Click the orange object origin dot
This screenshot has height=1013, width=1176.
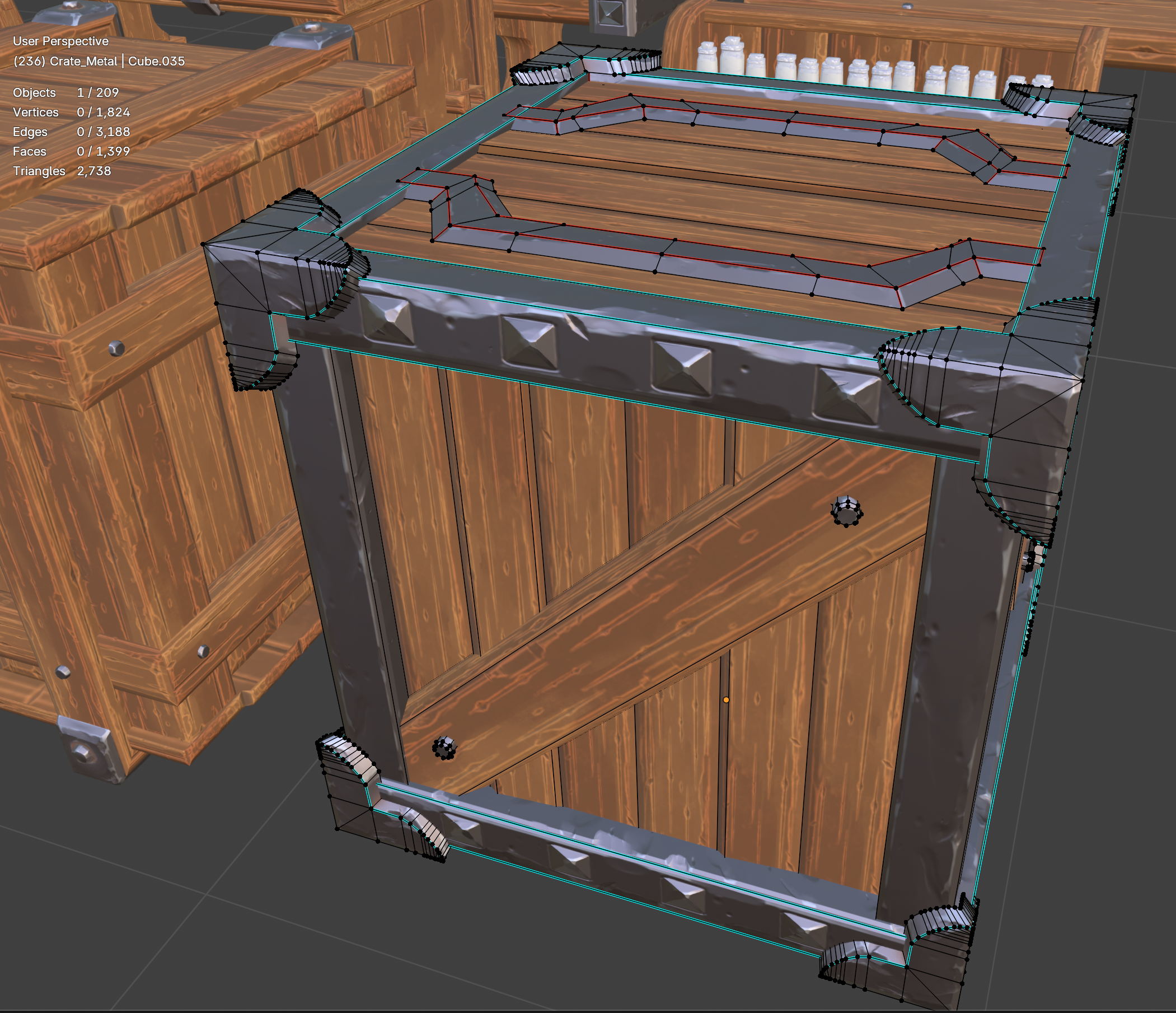[x=726, y=700]
